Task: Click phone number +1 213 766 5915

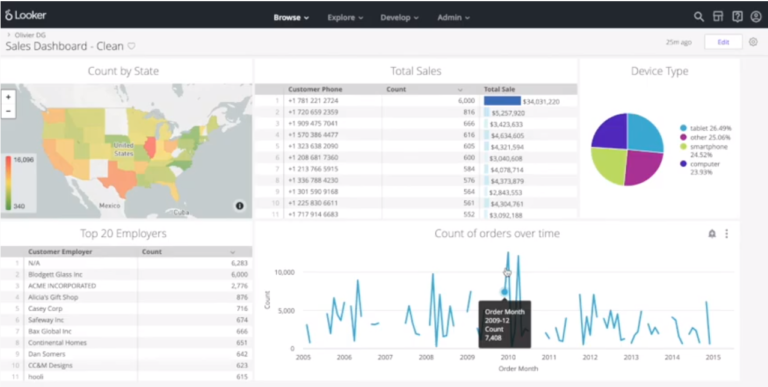Action: click(x=313, y=169)
